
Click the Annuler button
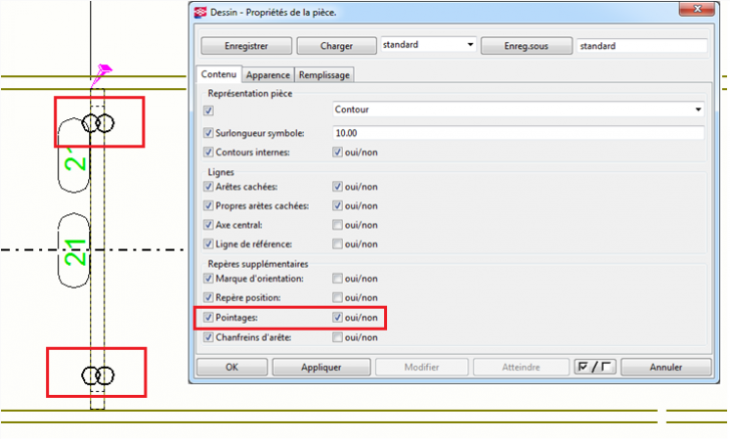666,367
